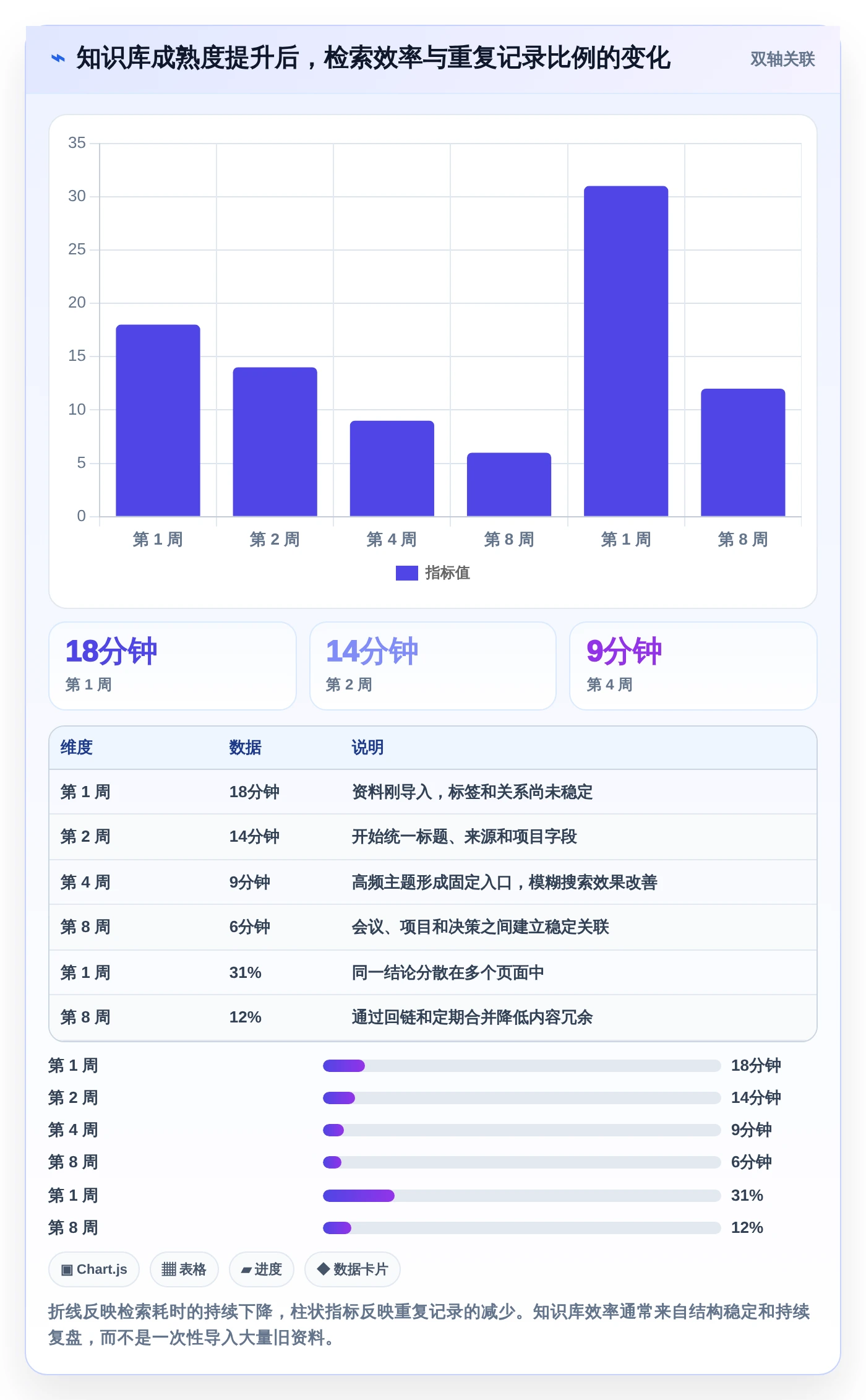The width and height of the screenshot is (866, 1400).
Task: Click the 双轴关联 label in the header
Action: click(782, 59)
